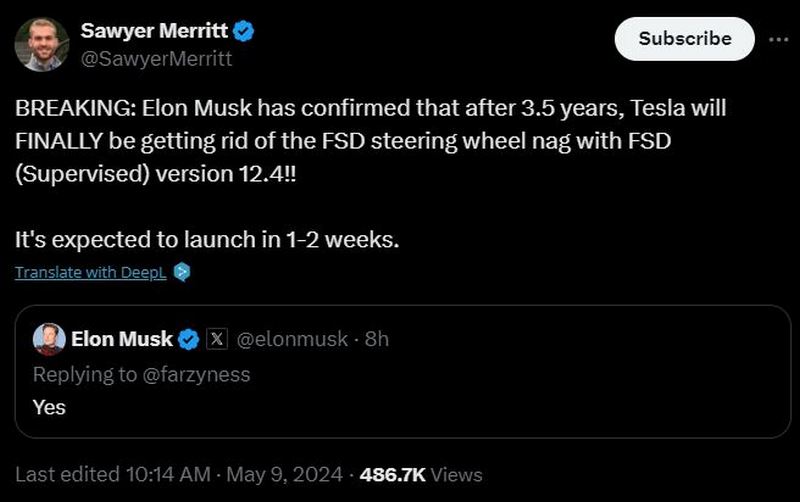
Task: Open the @elonmusk handle
Action: click(x=291, y=340)
